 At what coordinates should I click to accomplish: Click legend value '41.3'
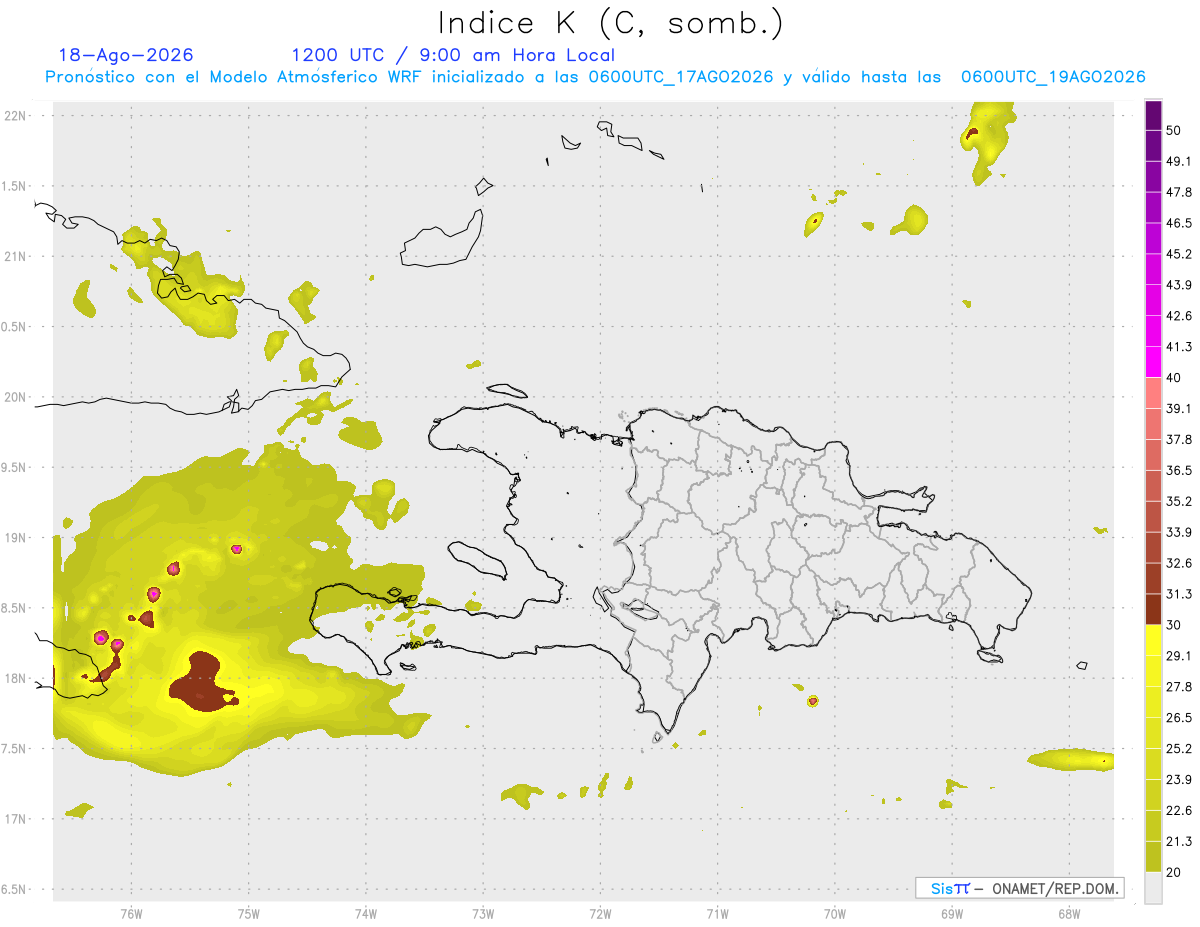(1180, 347)
